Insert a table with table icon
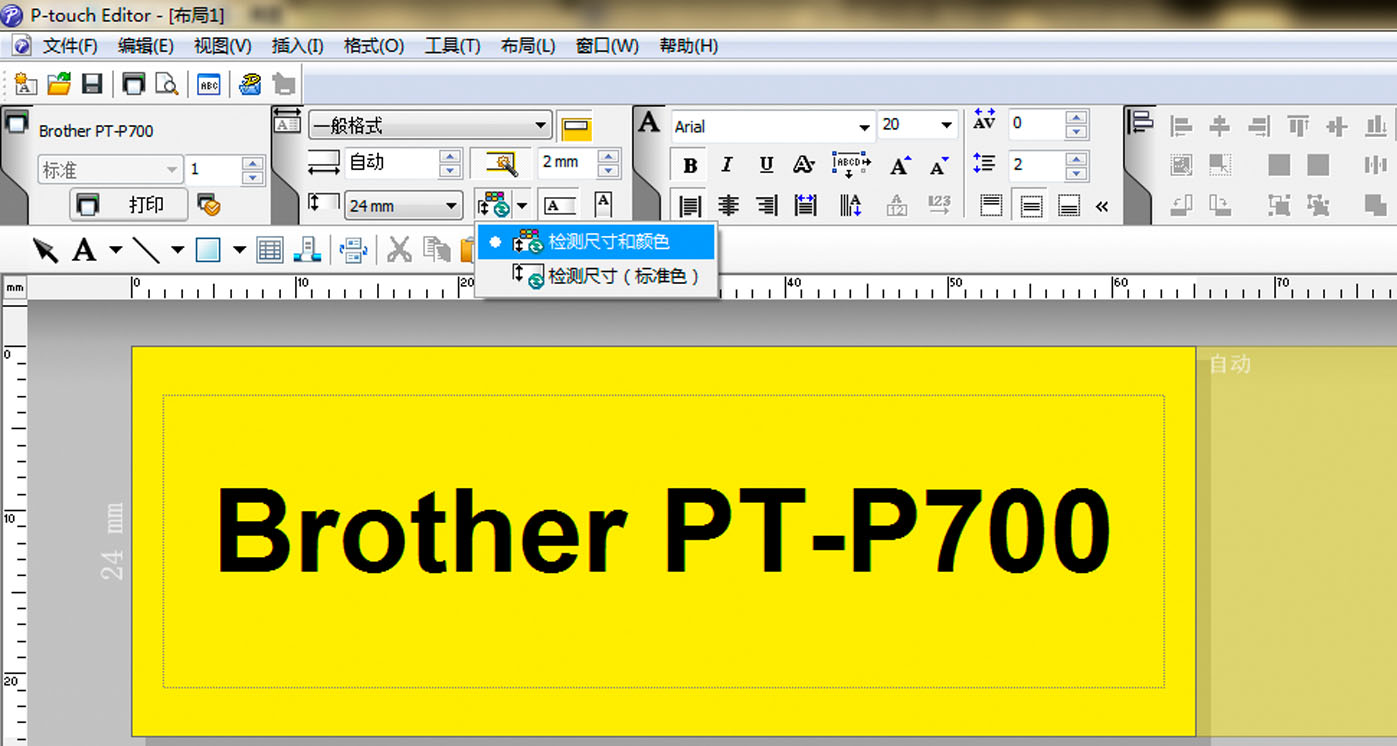Image resolution: width=1397 pixels, height=746 pixels. point(270,250)
